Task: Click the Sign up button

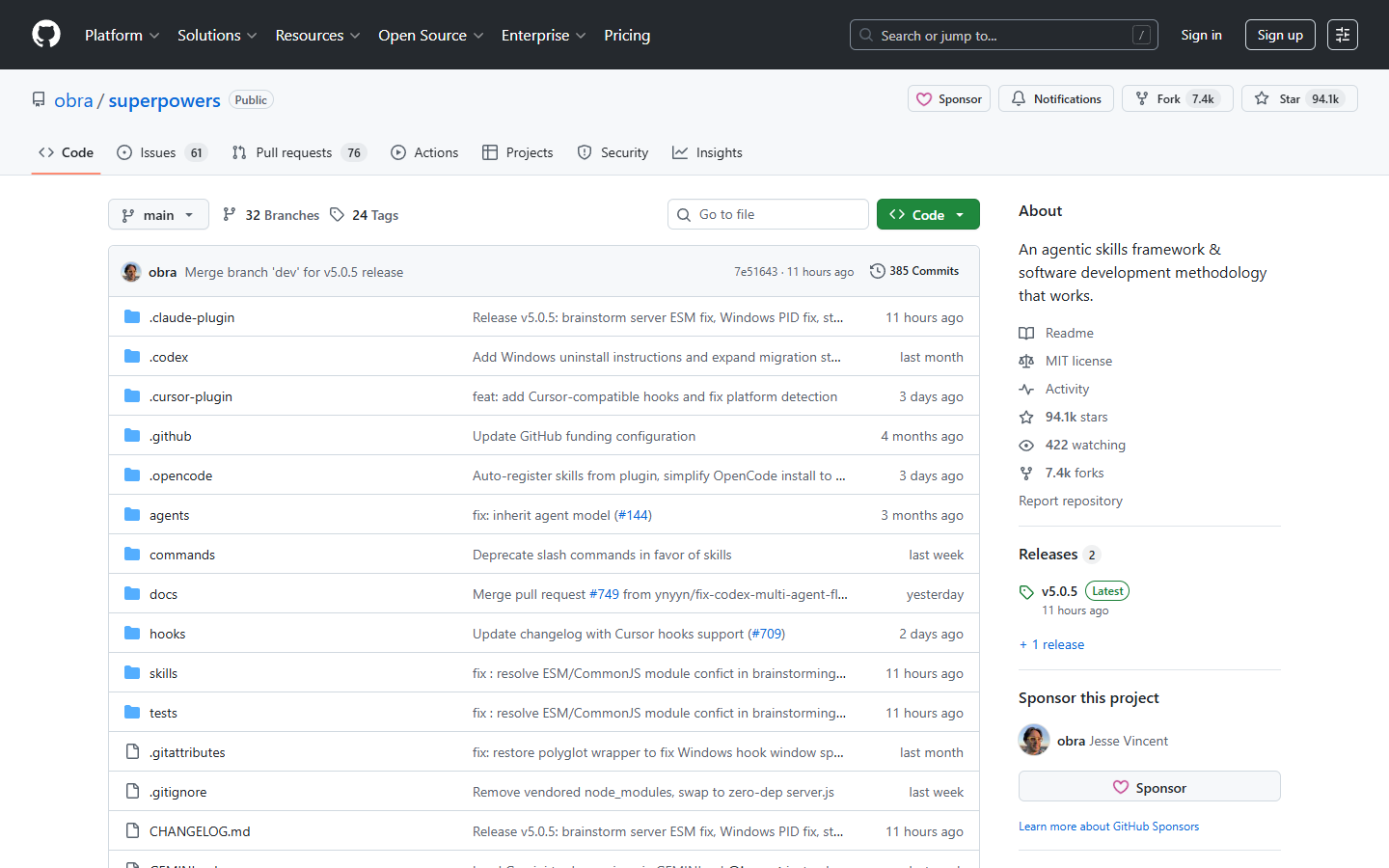Action: tap(1280, 34)
